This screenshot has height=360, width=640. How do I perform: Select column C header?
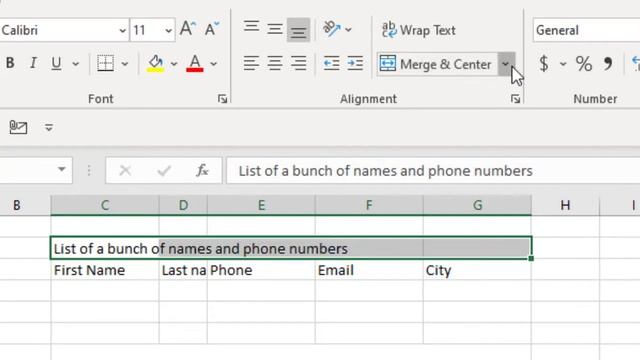(105, 205)
